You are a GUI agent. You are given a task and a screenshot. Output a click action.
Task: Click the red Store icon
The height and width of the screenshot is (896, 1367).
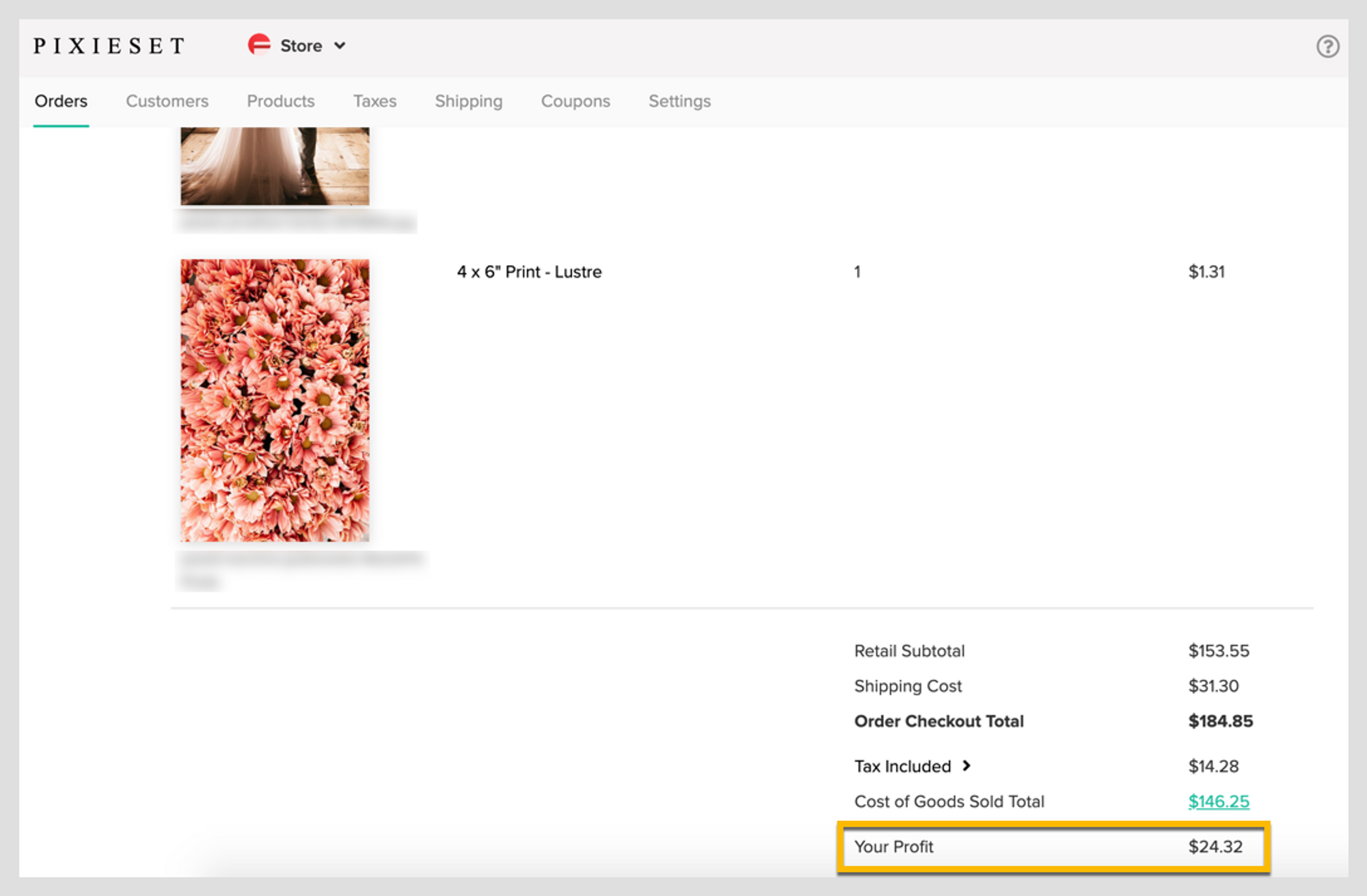pos(259,44)
